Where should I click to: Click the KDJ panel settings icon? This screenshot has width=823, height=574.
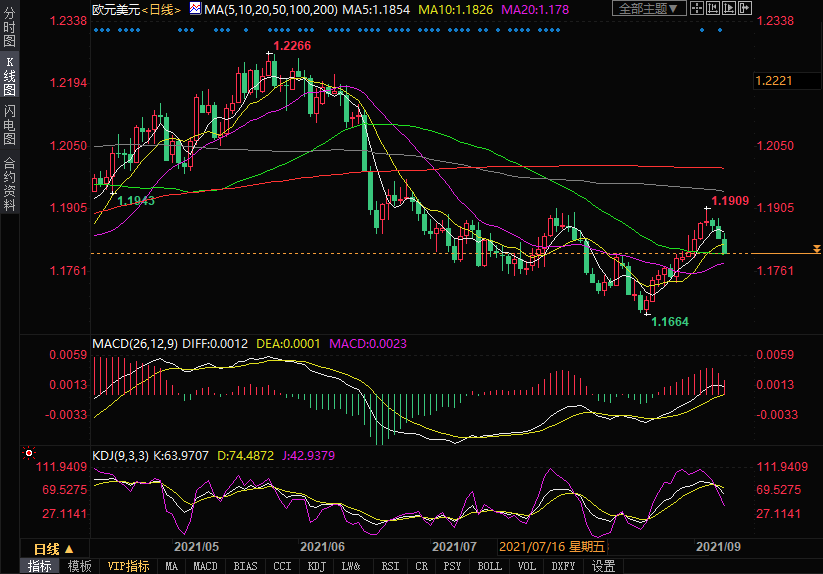tap(29, 453)
